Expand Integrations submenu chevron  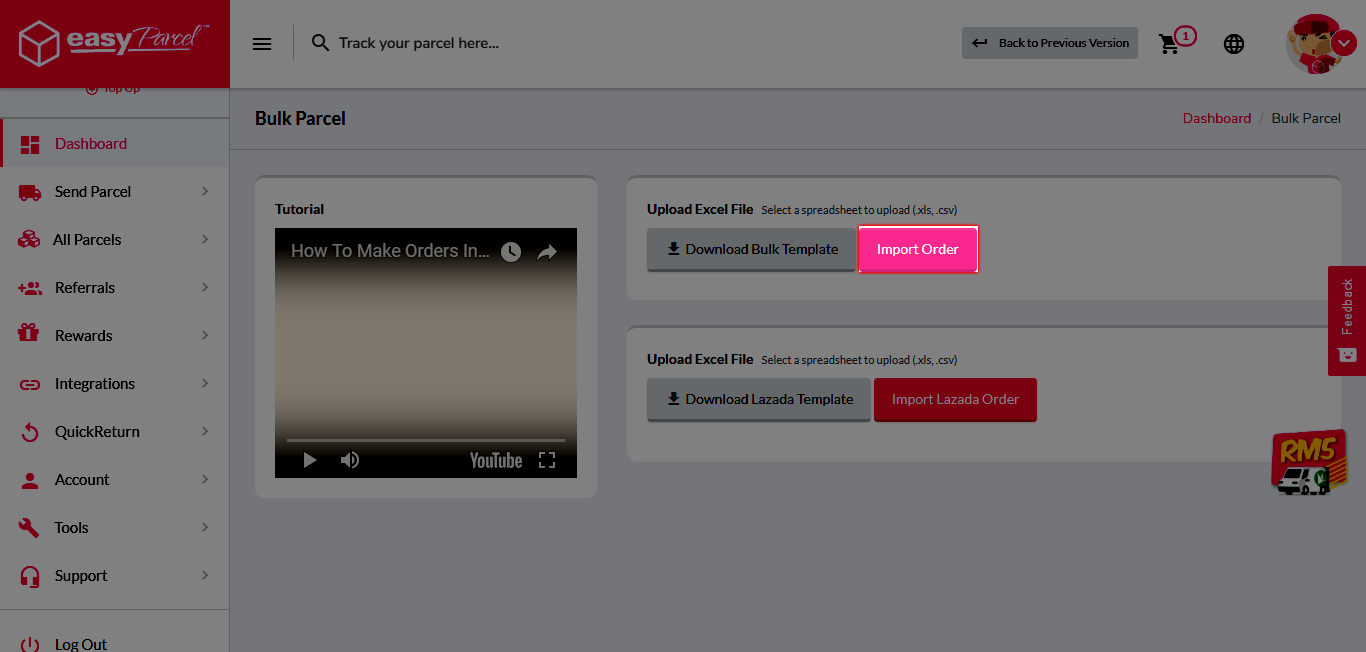pos(205,383)
